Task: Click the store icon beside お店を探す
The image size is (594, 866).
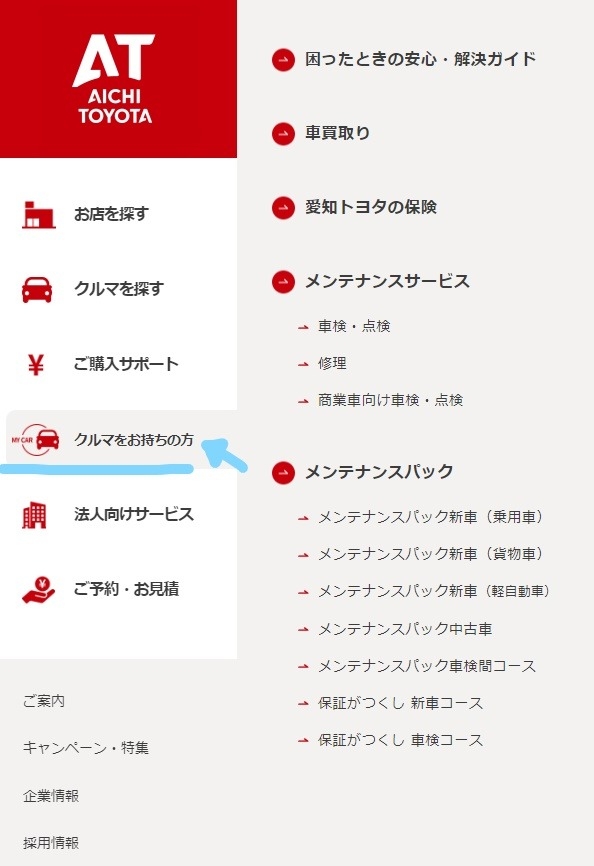Action: [38, 214]
